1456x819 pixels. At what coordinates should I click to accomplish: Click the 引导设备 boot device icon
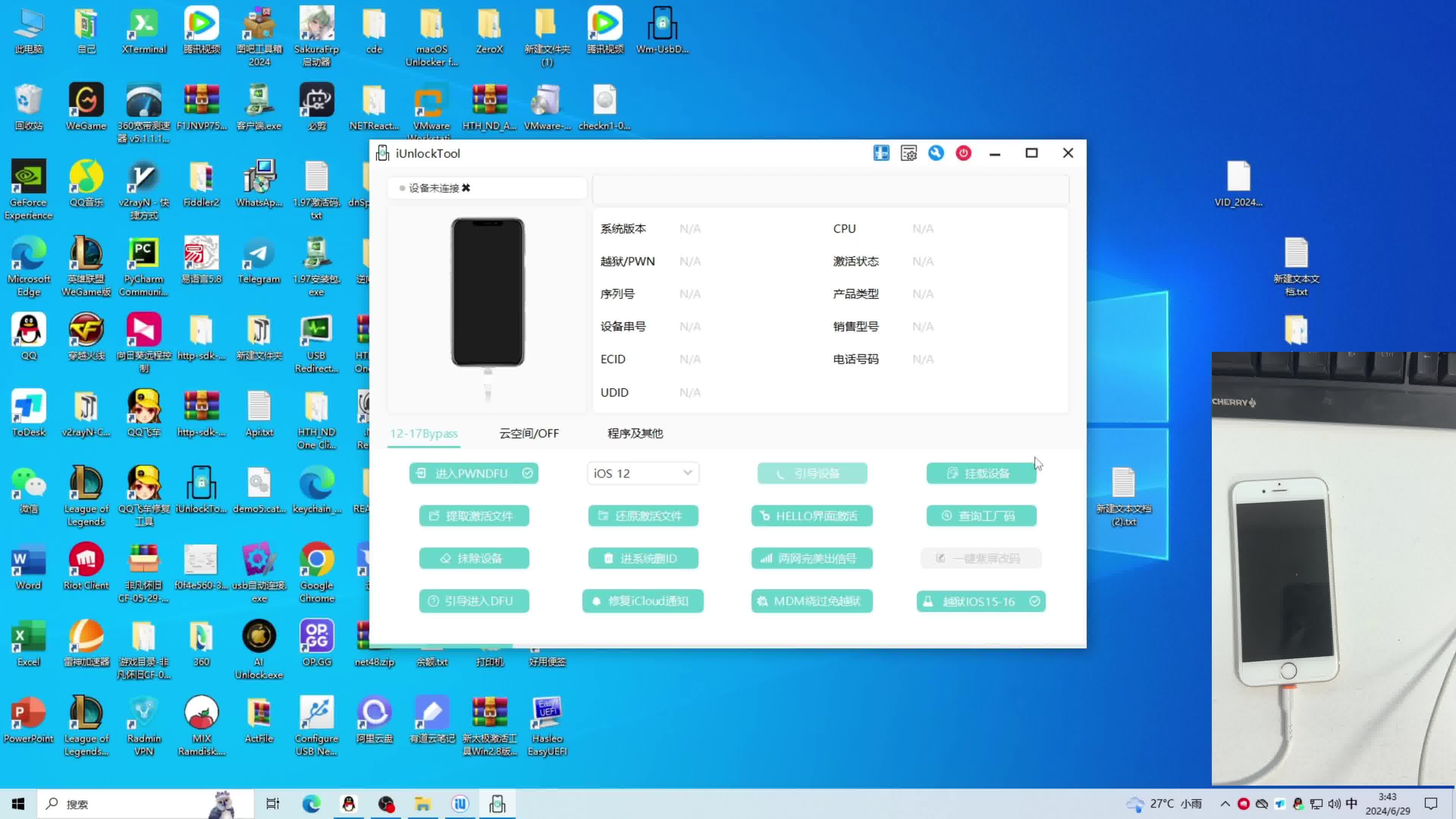point(812,473)
